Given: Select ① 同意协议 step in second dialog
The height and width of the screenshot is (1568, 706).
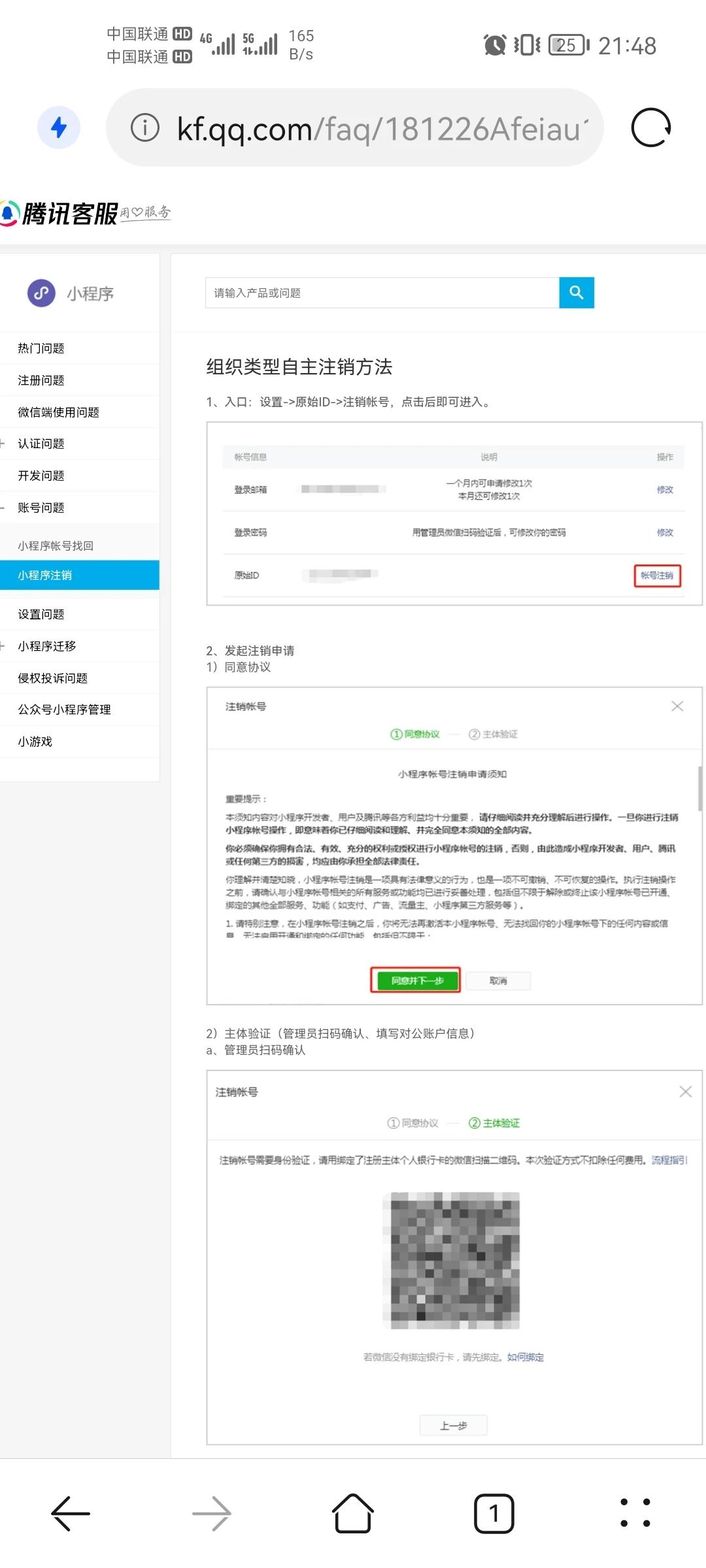Looking at the screenshot, I should (x=412, y=1123).
